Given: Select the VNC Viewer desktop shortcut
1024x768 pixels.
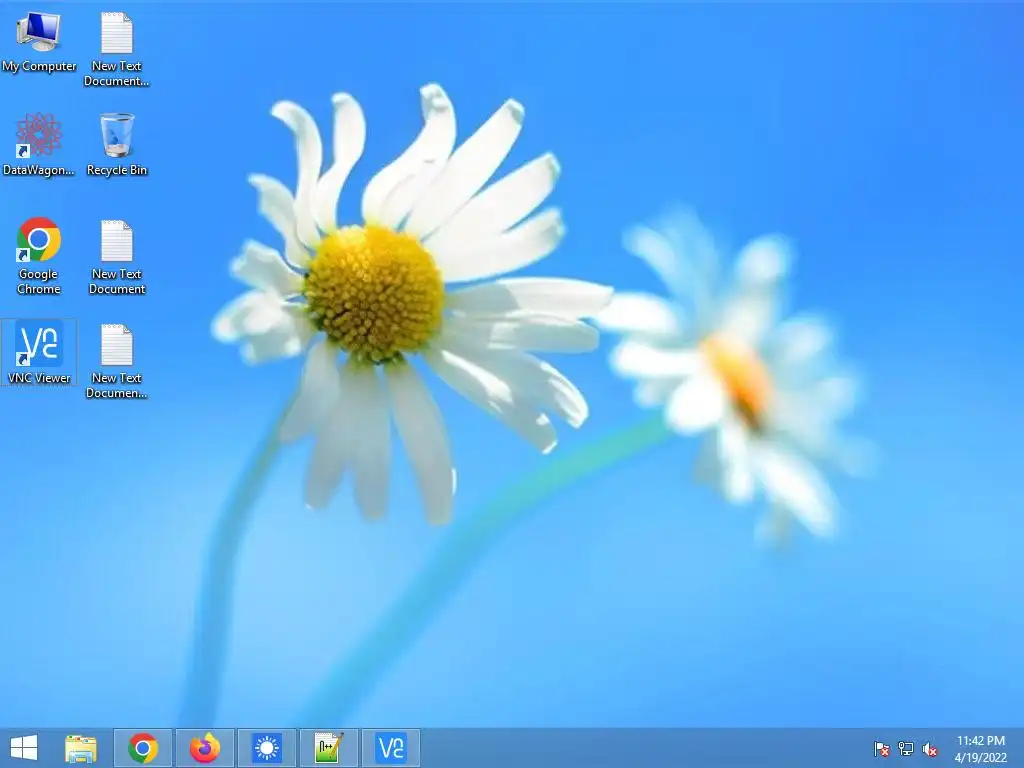Looking at the screenshot, I should pyautogui.click(x=39, y=352).
